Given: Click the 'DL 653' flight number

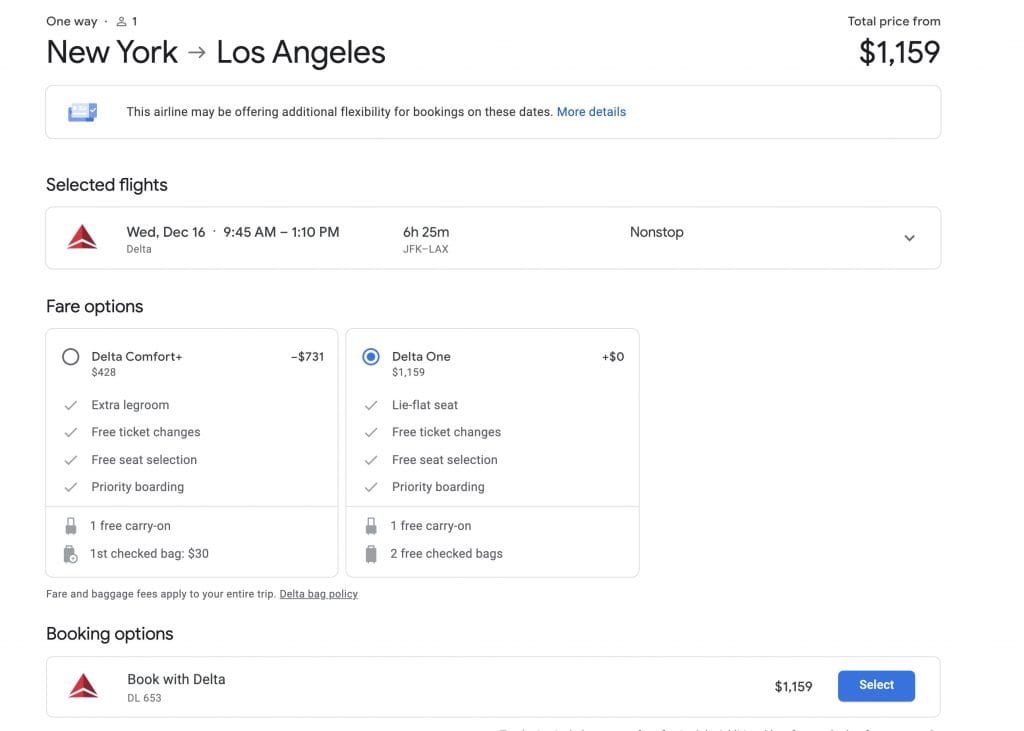Looking at the screenshot, I should (x=144, y=698).
